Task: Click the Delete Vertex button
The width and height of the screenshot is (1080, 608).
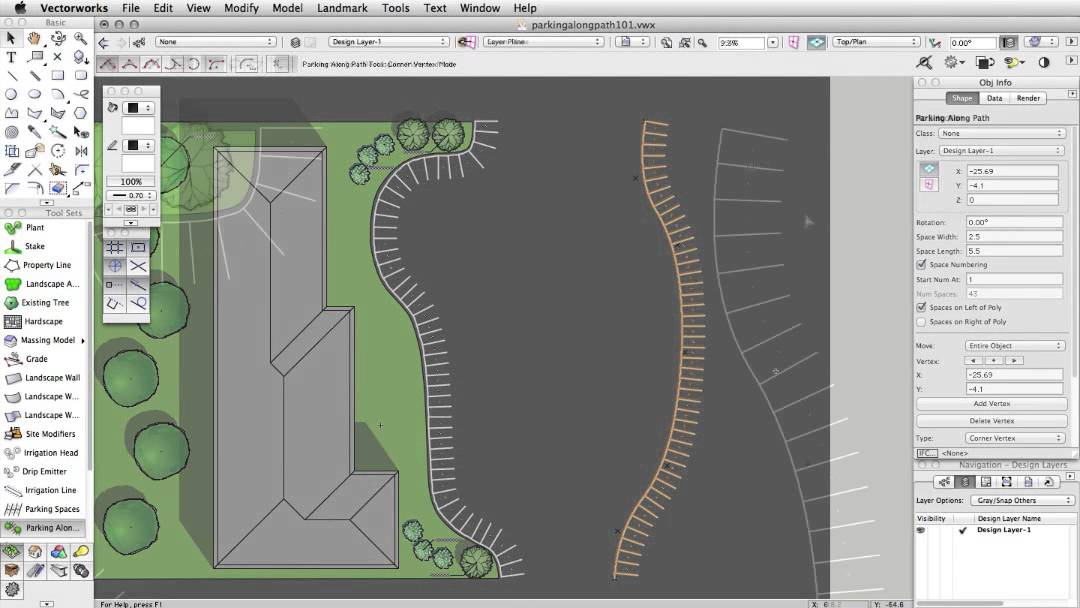Action: (x=991, y=421)
